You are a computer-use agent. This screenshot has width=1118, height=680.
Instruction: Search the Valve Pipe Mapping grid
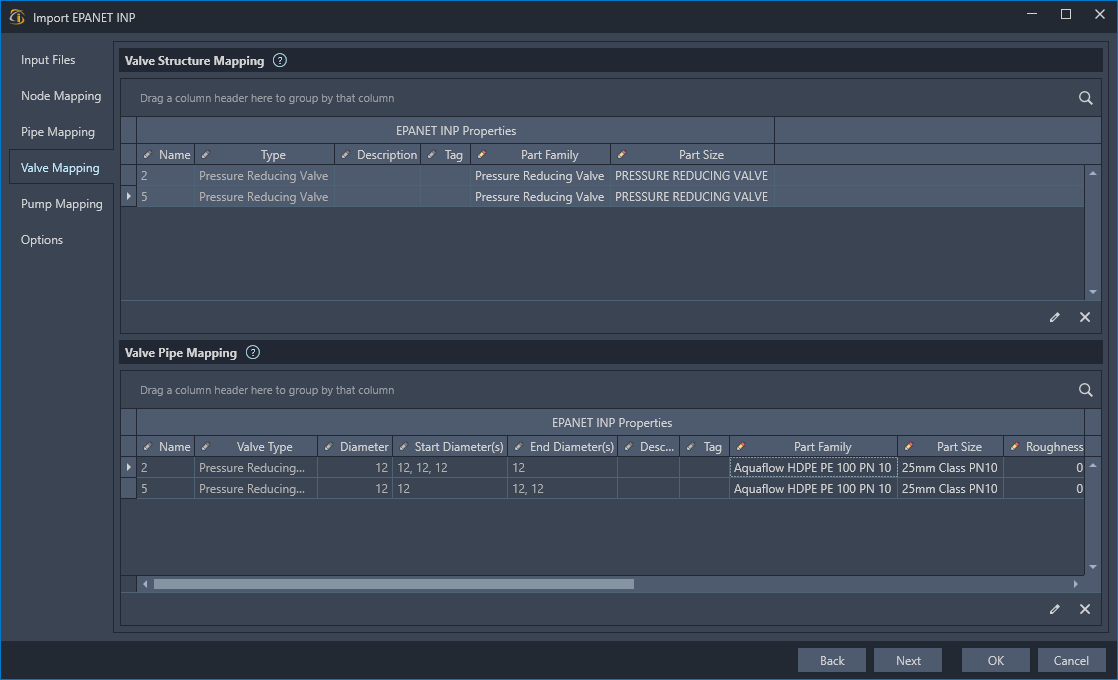1085,390
